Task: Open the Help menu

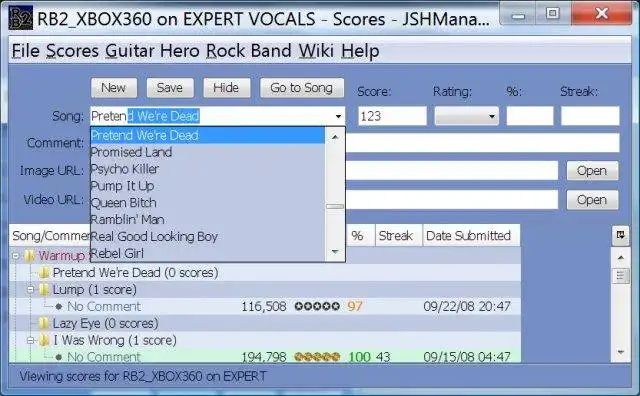Action: [x=360, y=51]
